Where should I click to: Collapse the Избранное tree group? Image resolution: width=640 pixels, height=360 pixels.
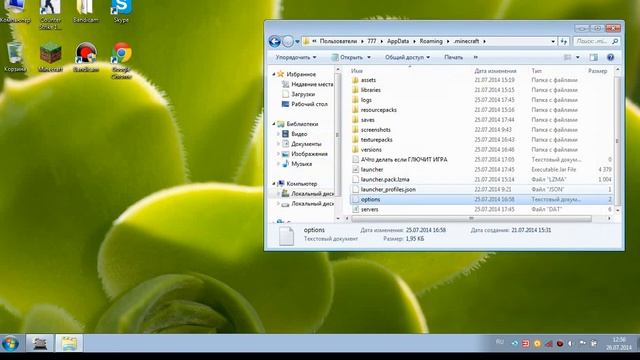[274, 74]
